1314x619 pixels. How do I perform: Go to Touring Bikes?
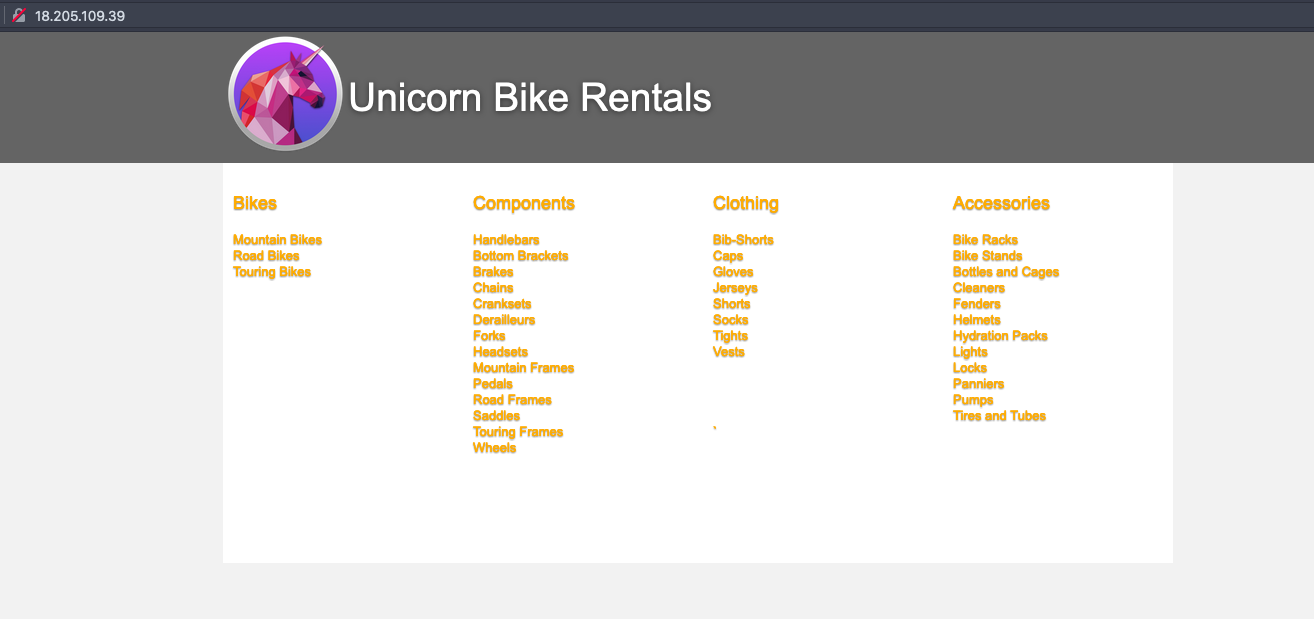click(272, 272)
